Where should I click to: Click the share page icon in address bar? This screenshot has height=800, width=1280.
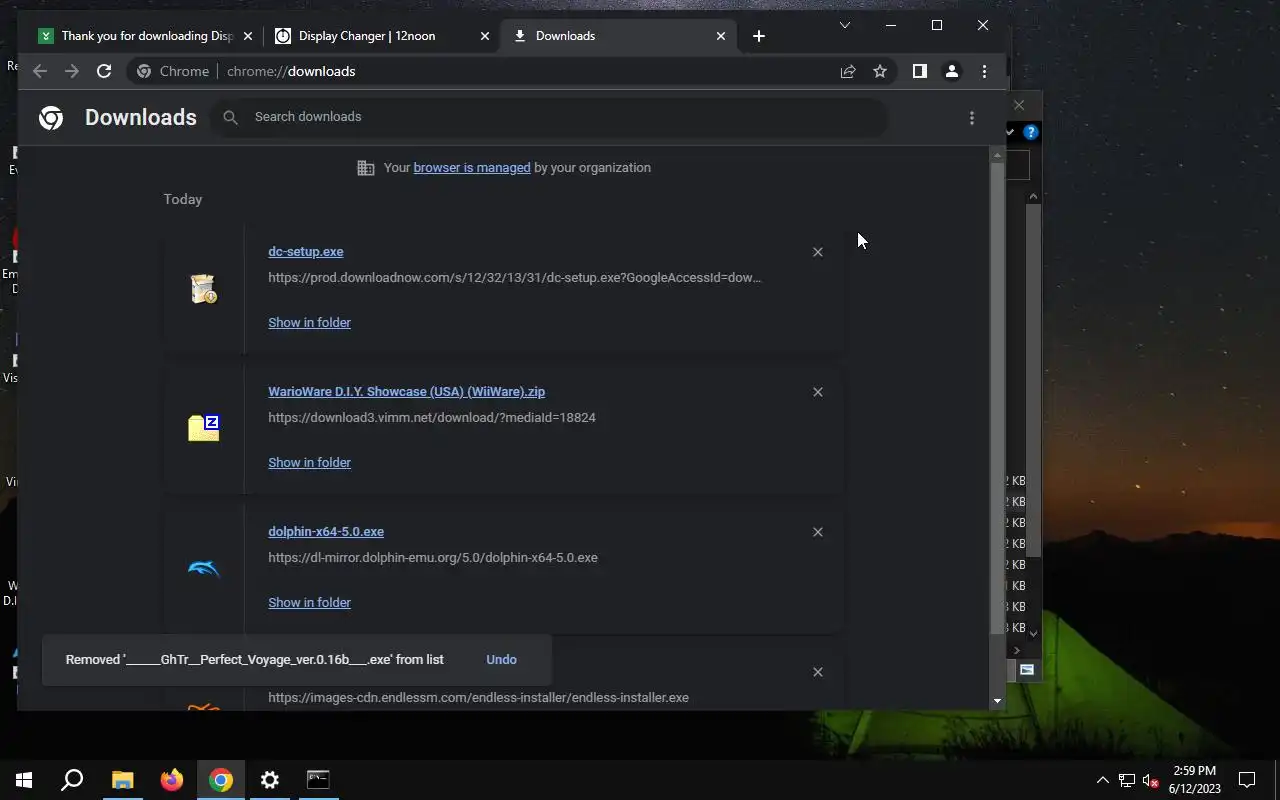tap(848, 71)
